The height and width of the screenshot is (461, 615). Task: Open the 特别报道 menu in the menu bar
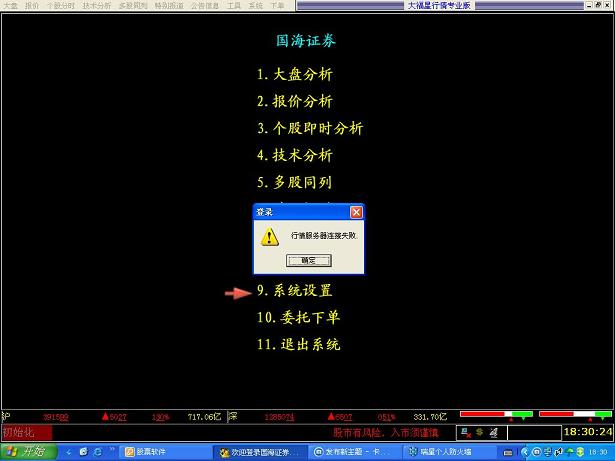(169, 5)
